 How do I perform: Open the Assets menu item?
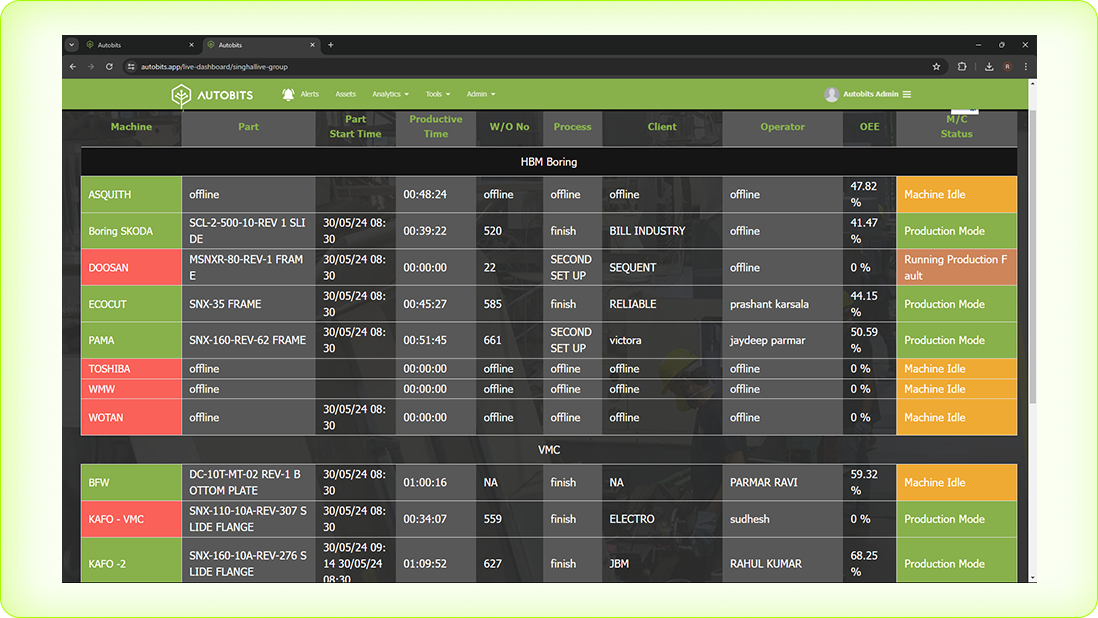345,94
